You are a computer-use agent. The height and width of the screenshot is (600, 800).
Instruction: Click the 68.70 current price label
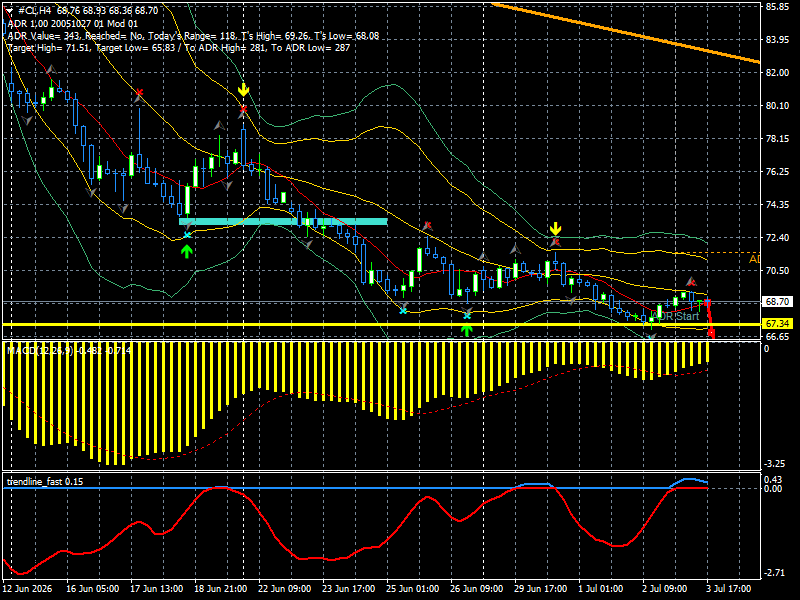777,302
